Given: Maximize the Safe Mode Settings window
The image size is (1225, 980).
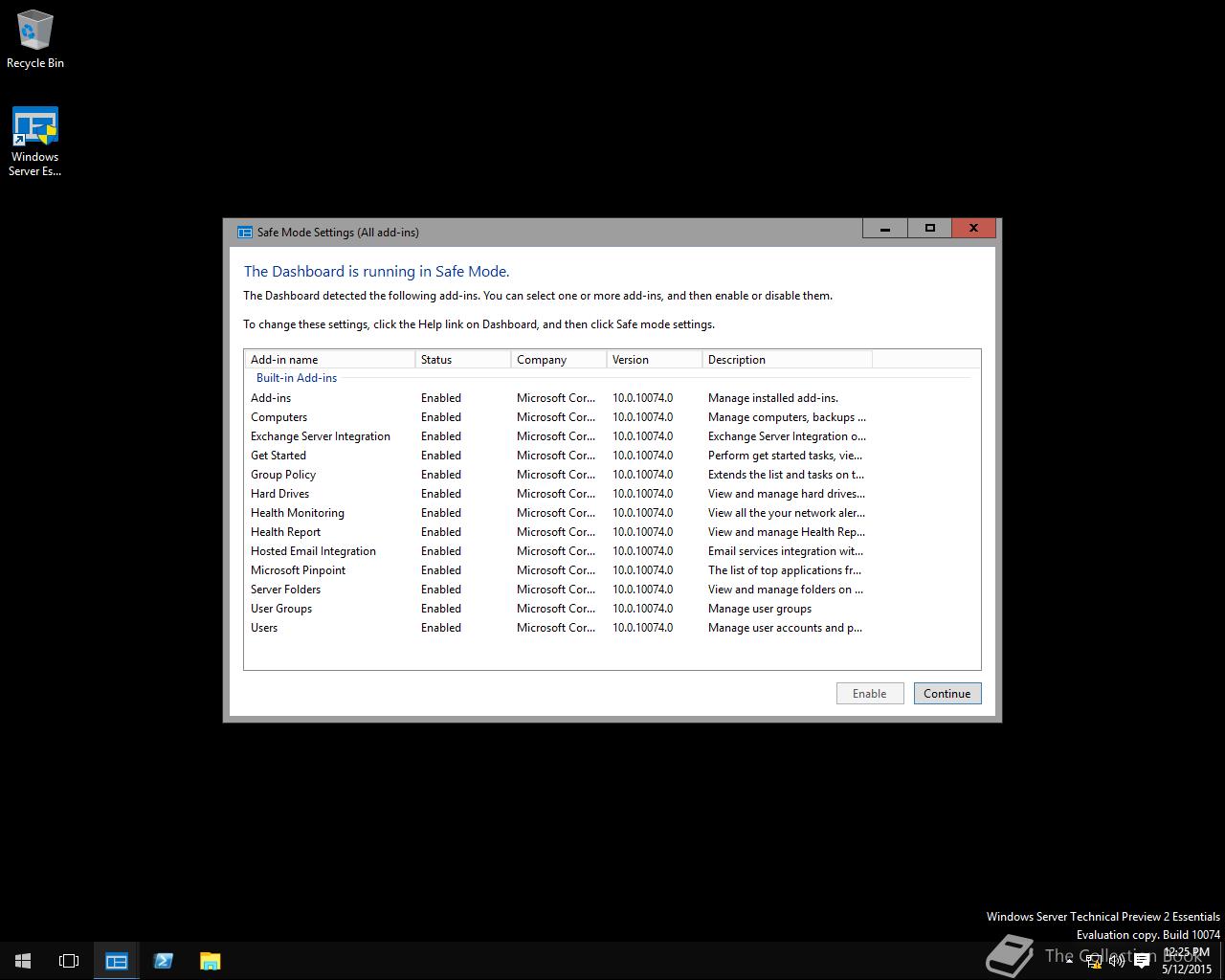Looking at the screenshot, I should pos(929,228).
